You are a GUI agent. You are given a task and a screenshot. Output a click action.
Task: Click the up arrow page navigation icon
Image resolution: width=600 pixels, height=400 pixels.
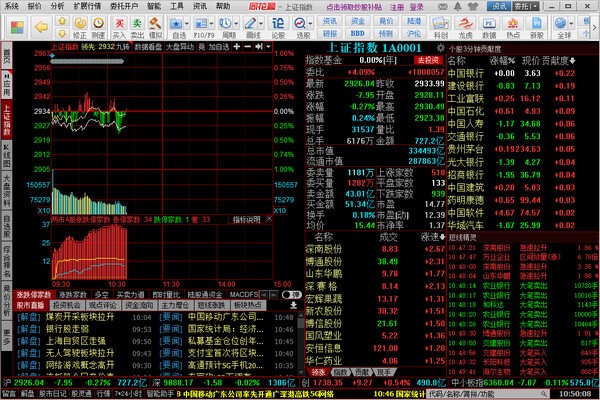click(x=63, y=21)
